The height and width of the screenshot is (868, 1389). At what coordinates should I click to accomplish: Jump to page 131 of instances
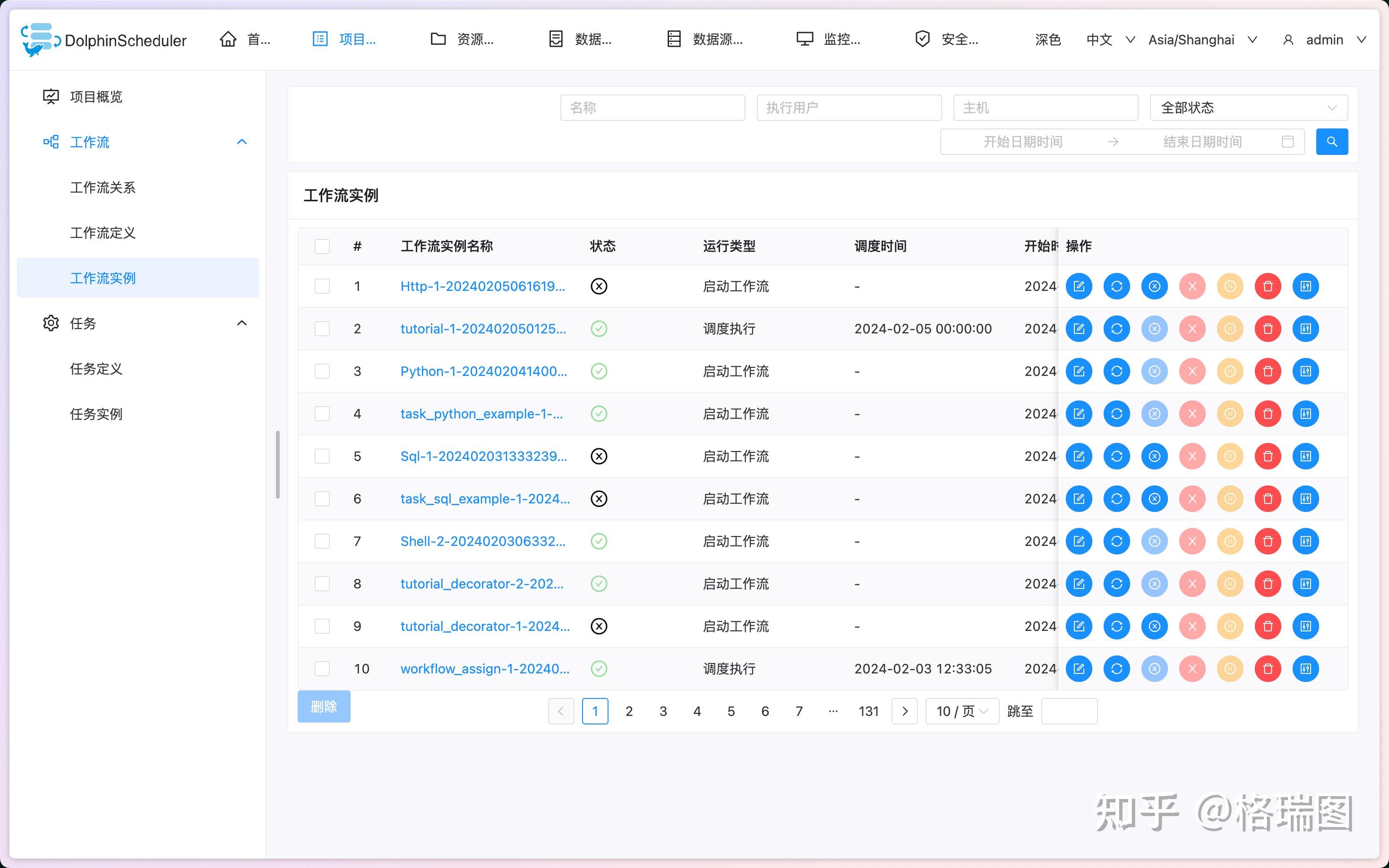(869, 711)
